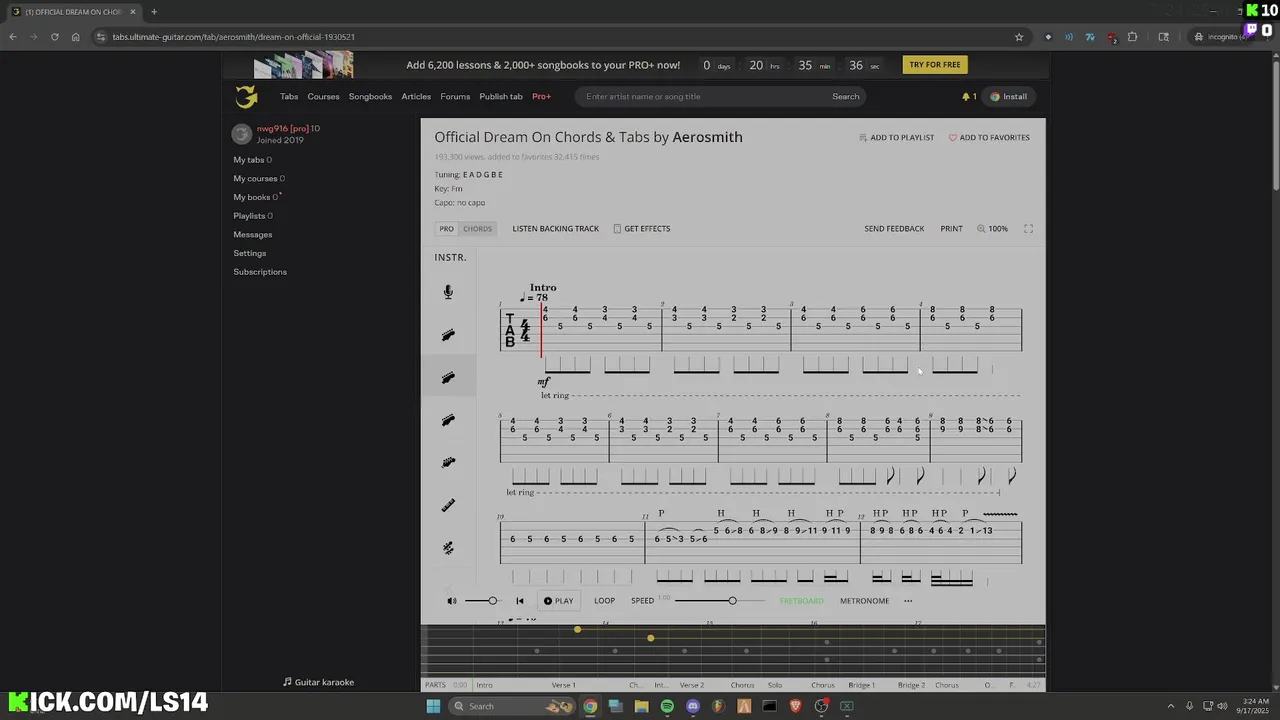
Task: Open the Courses menu
Action: [324, 97]
